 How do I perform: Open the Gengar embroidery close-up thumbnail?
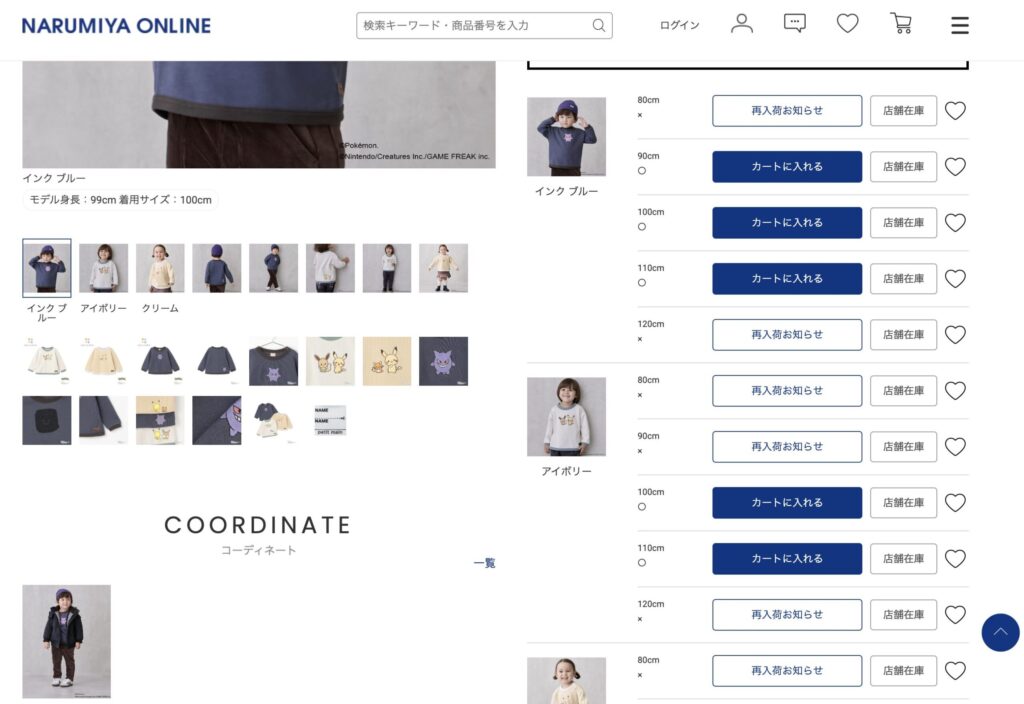coord(443,361)
